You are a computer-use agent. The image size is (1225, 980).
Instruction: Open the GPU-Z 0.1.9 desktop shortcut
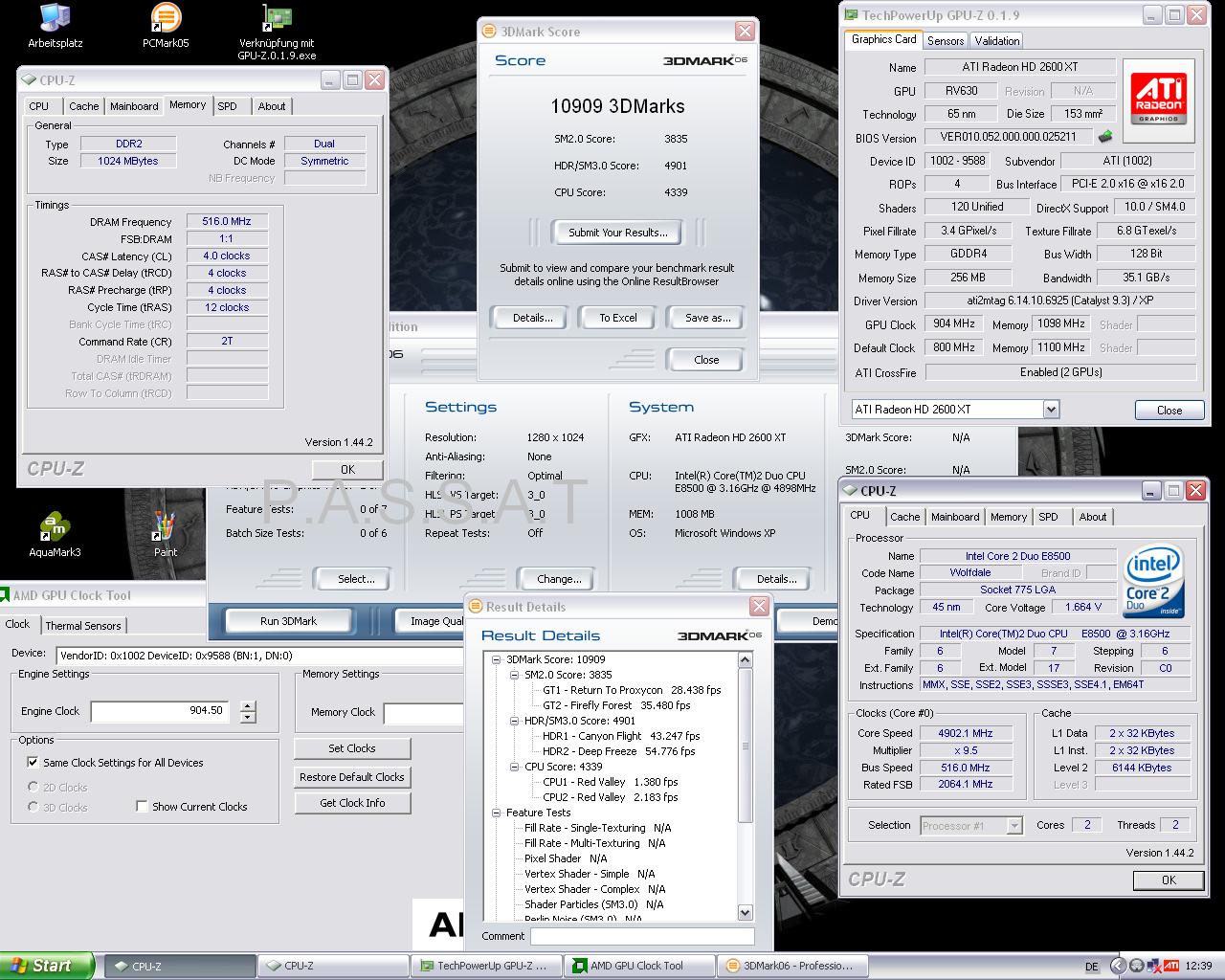tap(277, 32)
